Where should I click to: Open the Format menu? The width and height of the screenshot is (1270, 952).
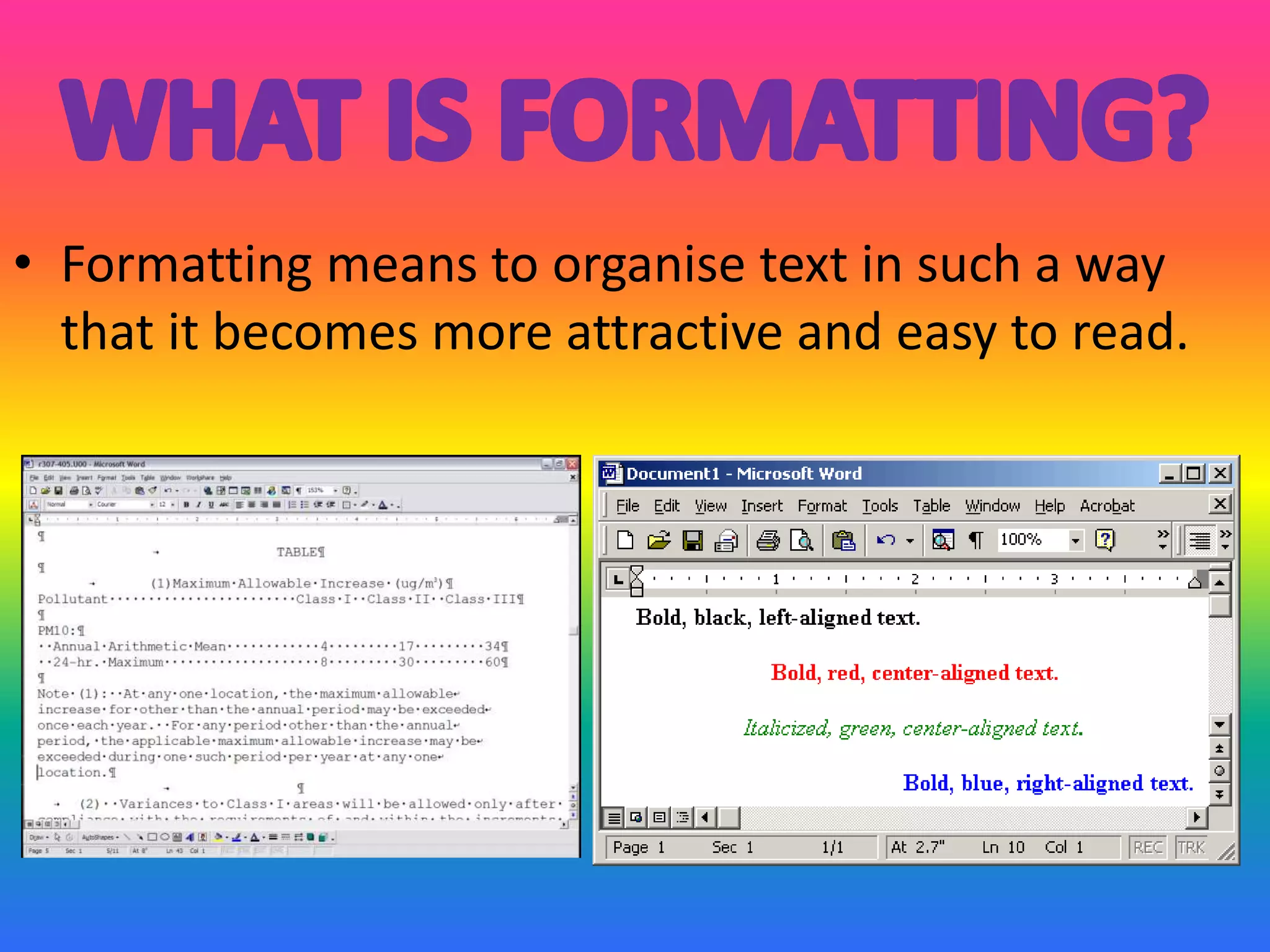tap(822, 506)
